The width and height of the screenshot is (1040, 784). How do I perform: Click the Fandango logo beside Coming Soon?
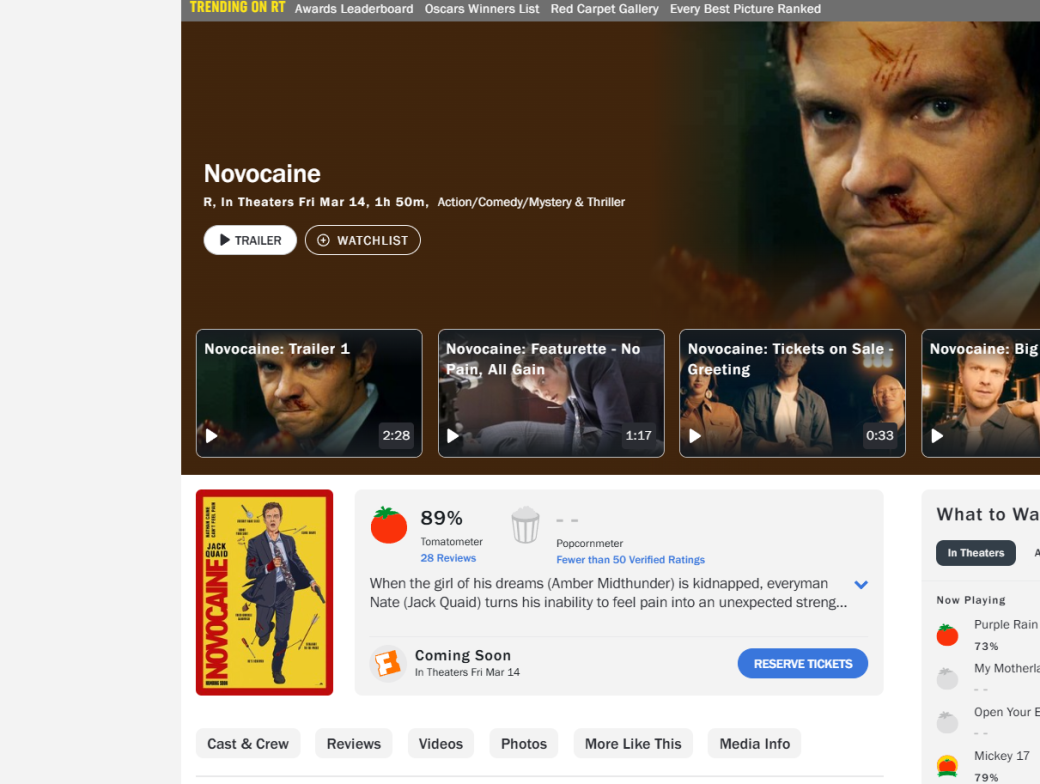point(387,663)
